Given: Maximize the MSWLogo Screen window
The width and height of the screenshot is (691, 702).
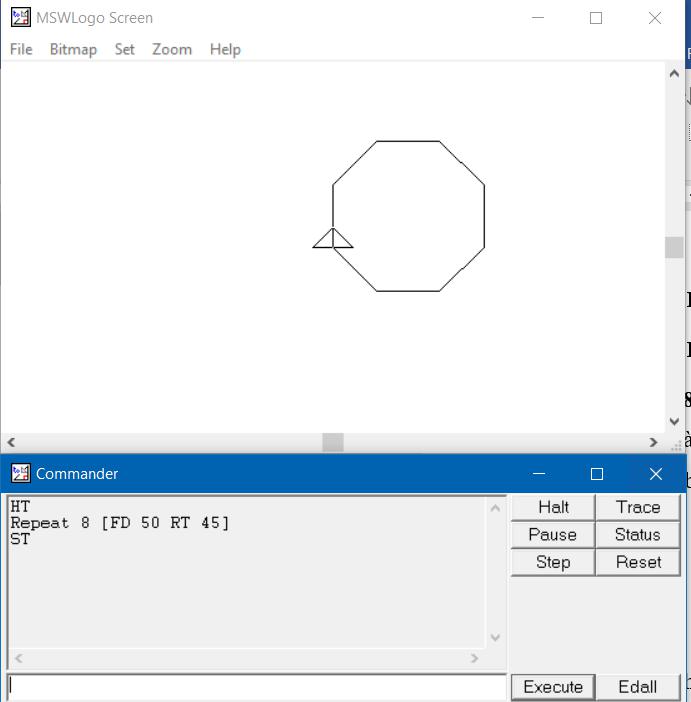Looking at the screenshot, I should coord(596,18).
